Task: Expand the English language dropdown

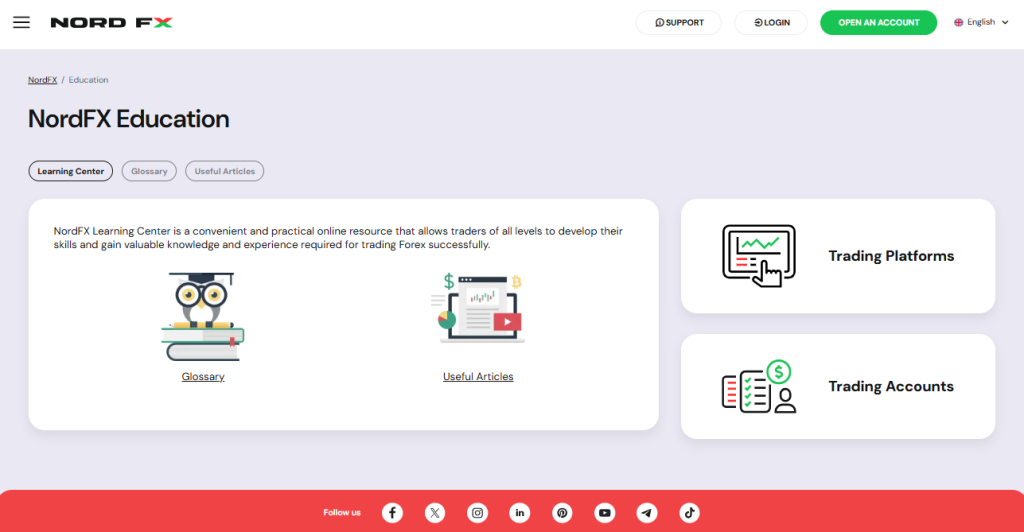Action: tap(981, 22)
